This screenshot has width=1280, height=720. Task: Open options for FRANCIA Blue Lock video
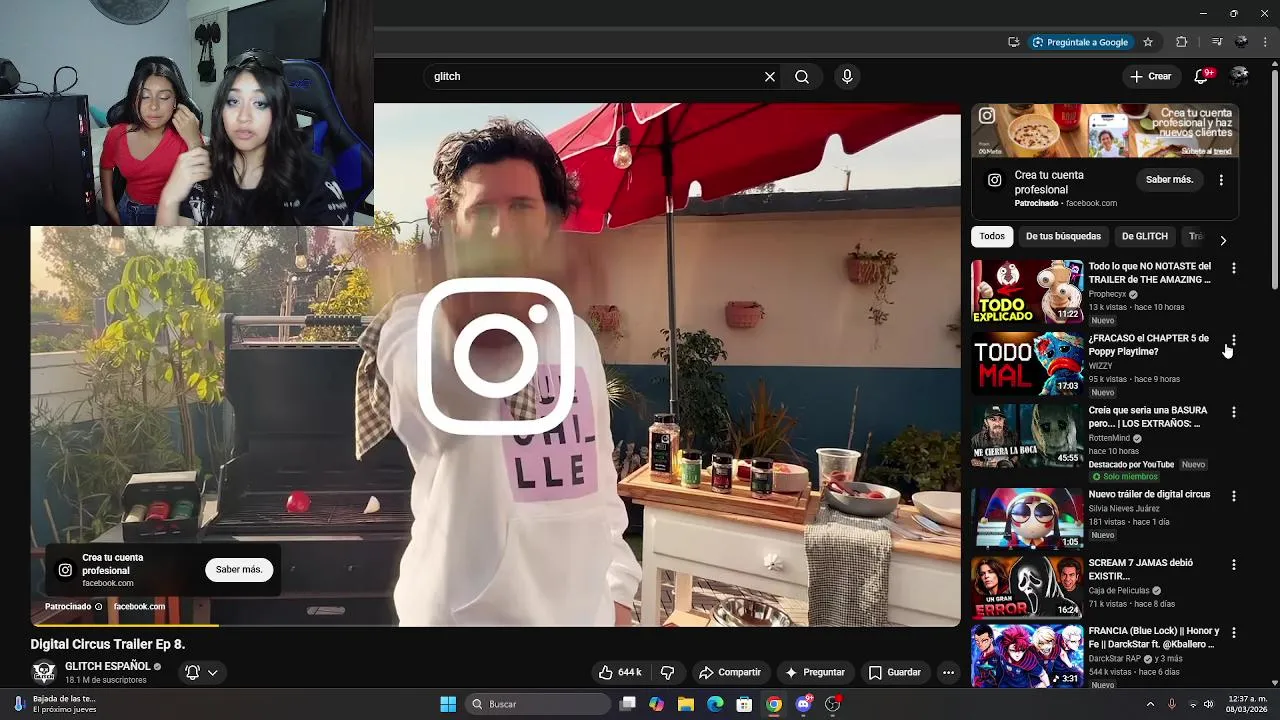[1234, 633]
